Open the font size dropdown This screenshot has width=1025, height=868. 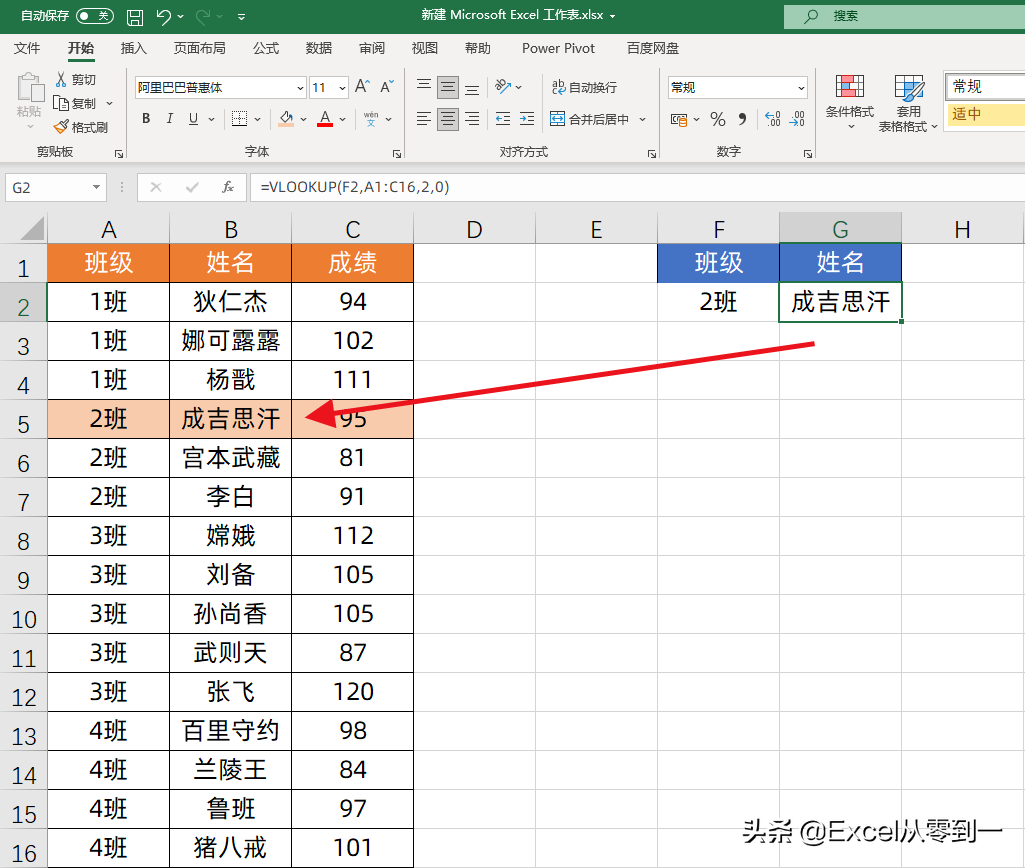tap(343, 88)
